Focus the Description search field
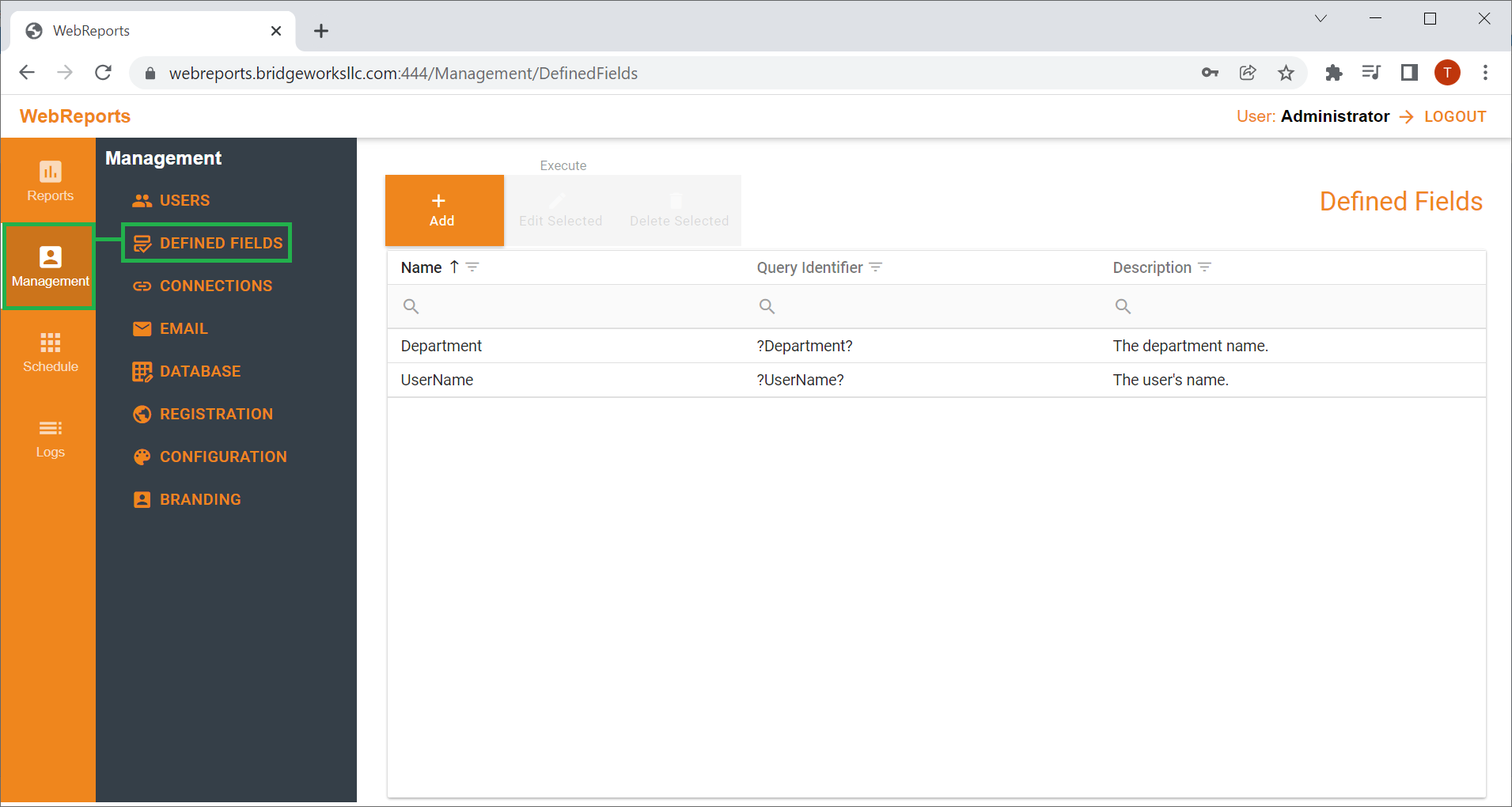 (x=1292, y=306)
